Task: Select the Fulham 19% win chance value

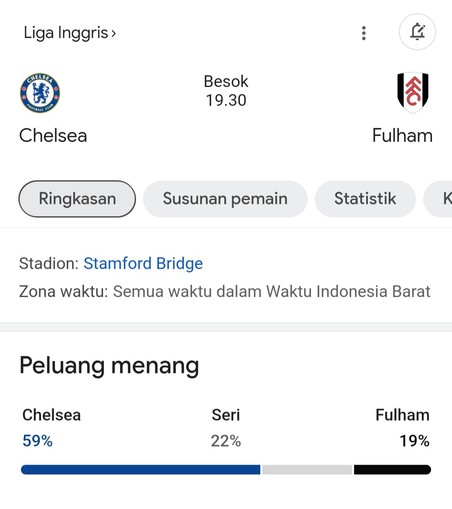Action: click(414, 441)
